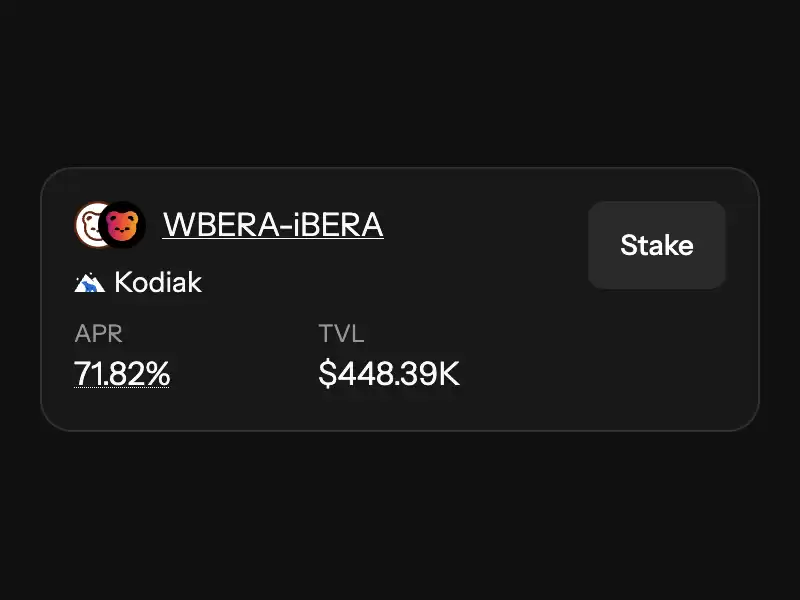Click the $448.39K TVL value
The width and height of the screenshot is (800, 600).
coord(389,373)
